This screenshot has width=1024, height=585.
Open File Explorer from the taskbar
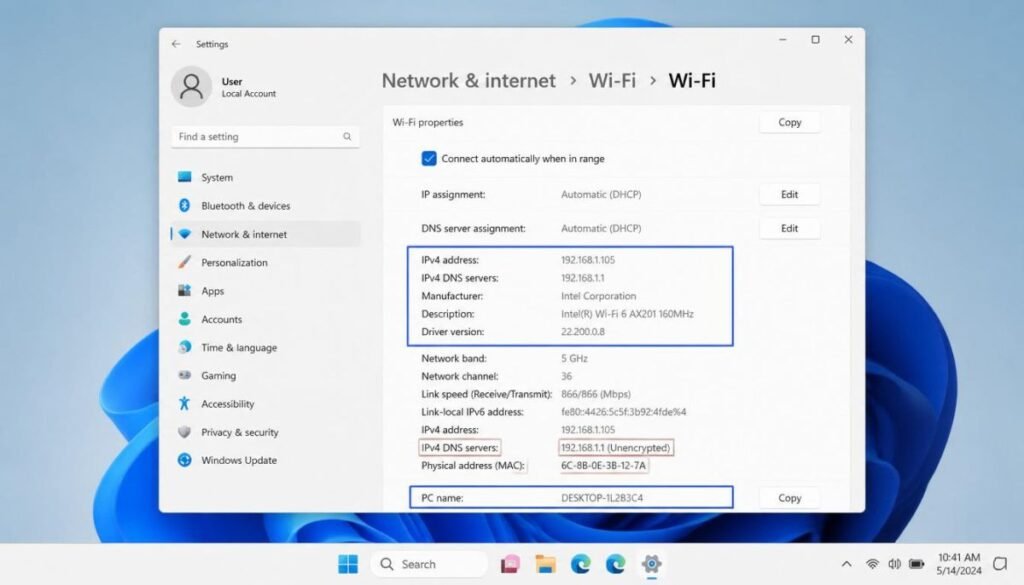(x=545, y=563)
